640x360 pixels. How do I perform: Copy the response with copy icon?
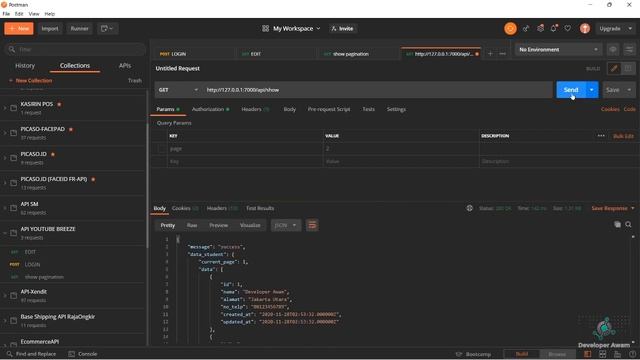[x=618, y=224]
